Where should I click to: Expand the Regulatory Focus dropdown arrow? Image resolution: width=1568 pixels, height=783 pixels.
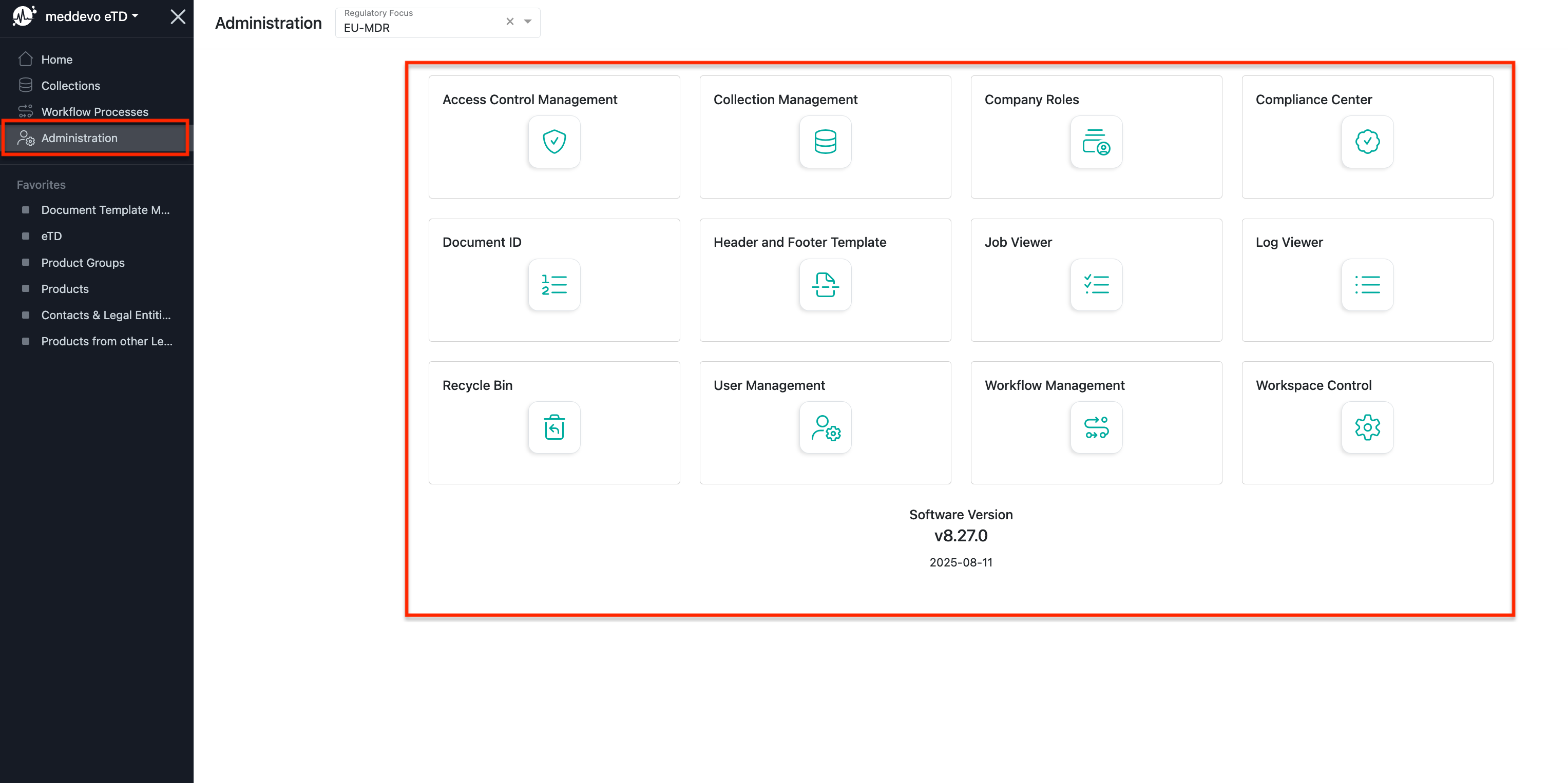pyautogui.click(x=528, y=21)
